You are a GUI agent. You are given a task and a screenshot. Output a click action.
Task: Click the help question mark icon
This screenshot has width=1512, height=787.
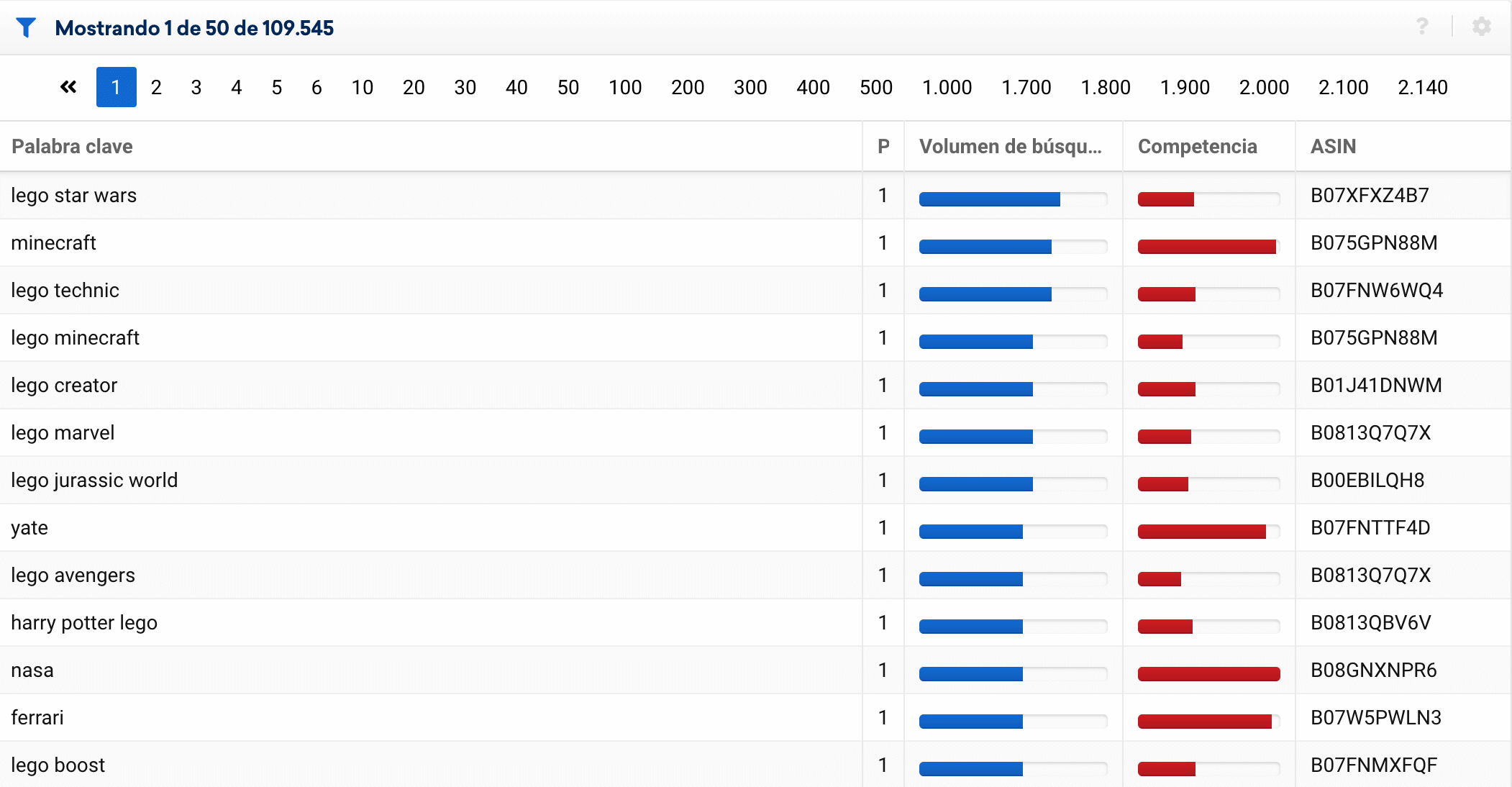click(x=1422, y=27)
